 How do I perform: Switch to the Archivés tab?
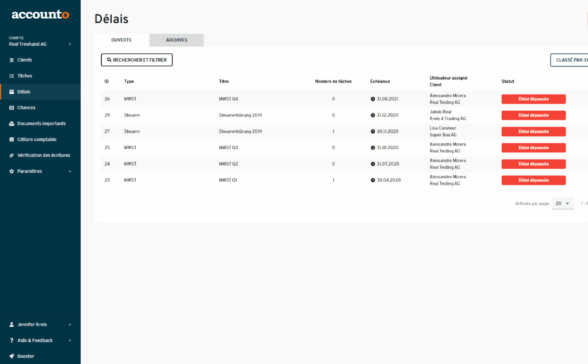177,40
